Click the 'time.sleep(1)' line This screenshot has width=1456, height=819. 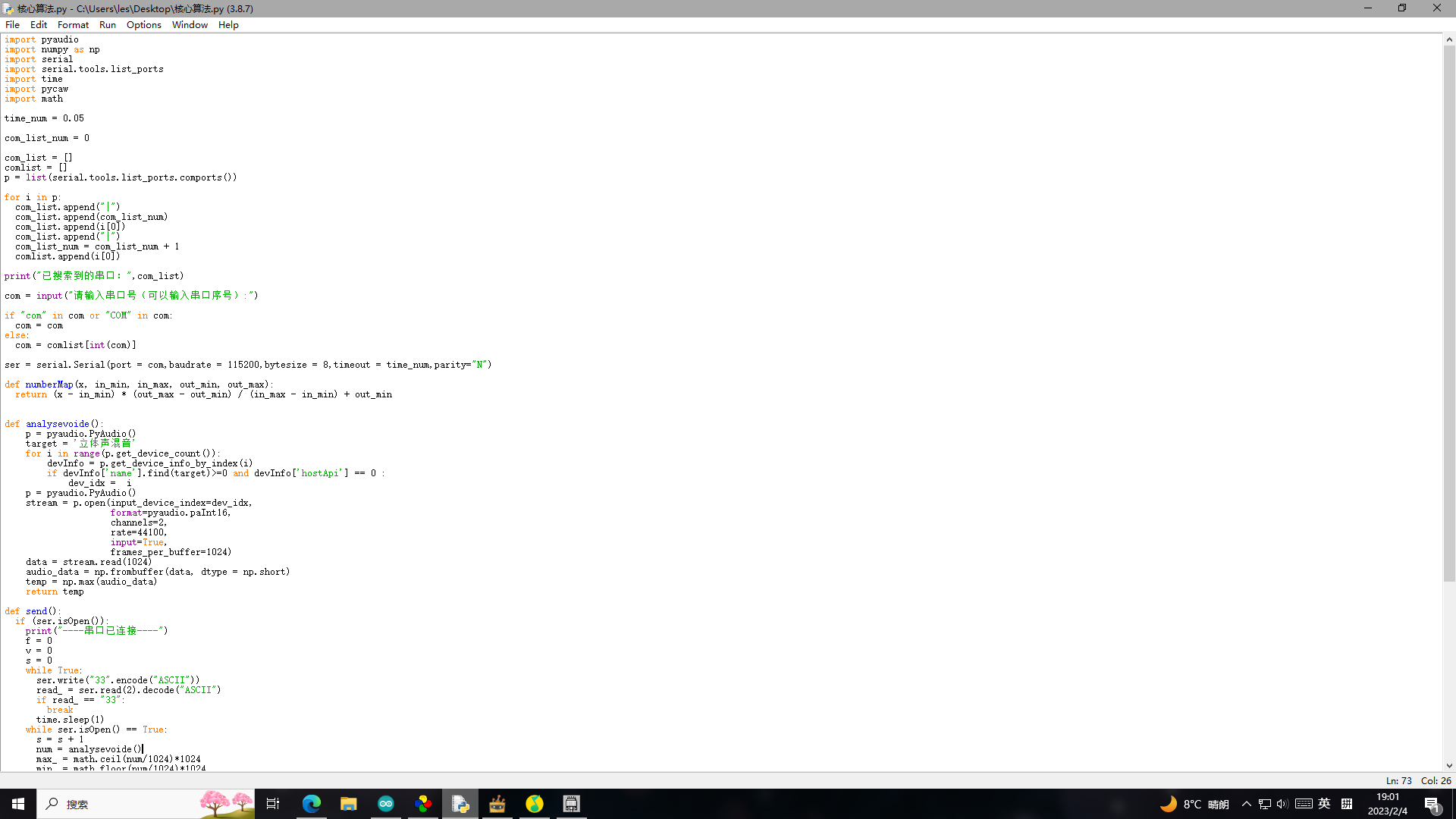(70, 720)
